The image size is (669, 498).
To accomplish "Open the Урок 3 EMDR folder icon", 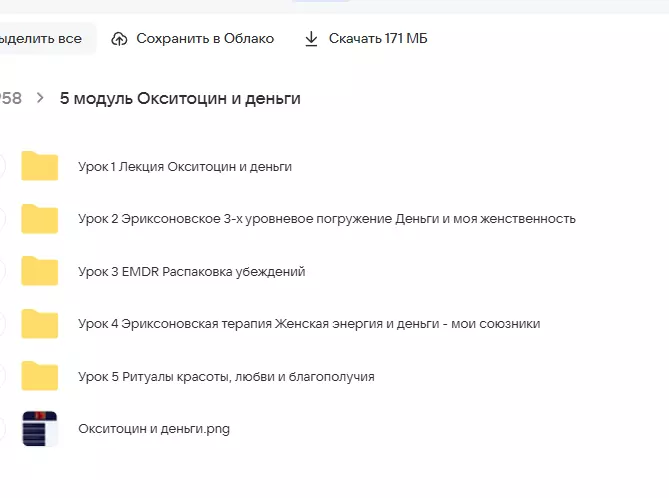I will [x=40, y=271].
